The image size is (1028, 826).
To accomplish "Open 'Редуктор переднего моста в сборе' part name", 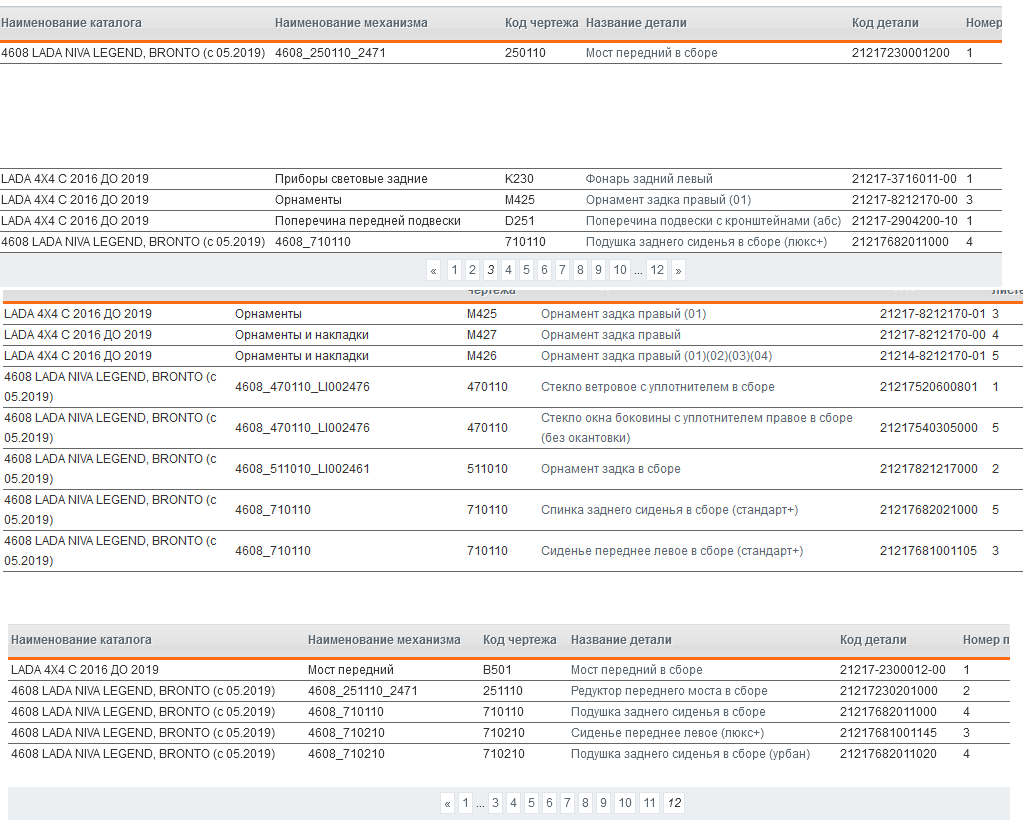I will click(x=669, y=691).
